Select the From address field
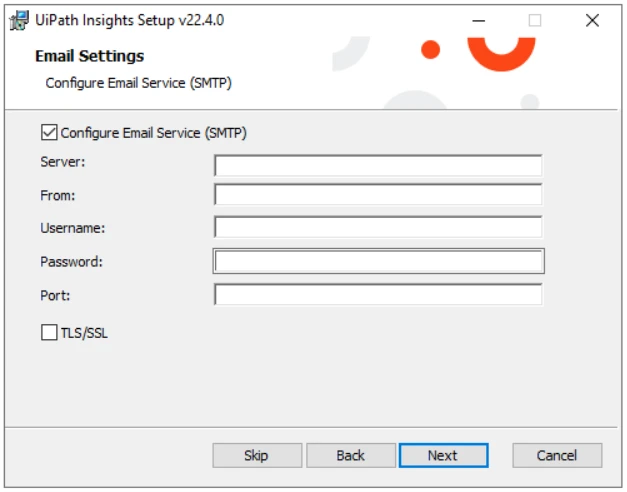Viewport: 627px width, 492px height. (378, 195)
